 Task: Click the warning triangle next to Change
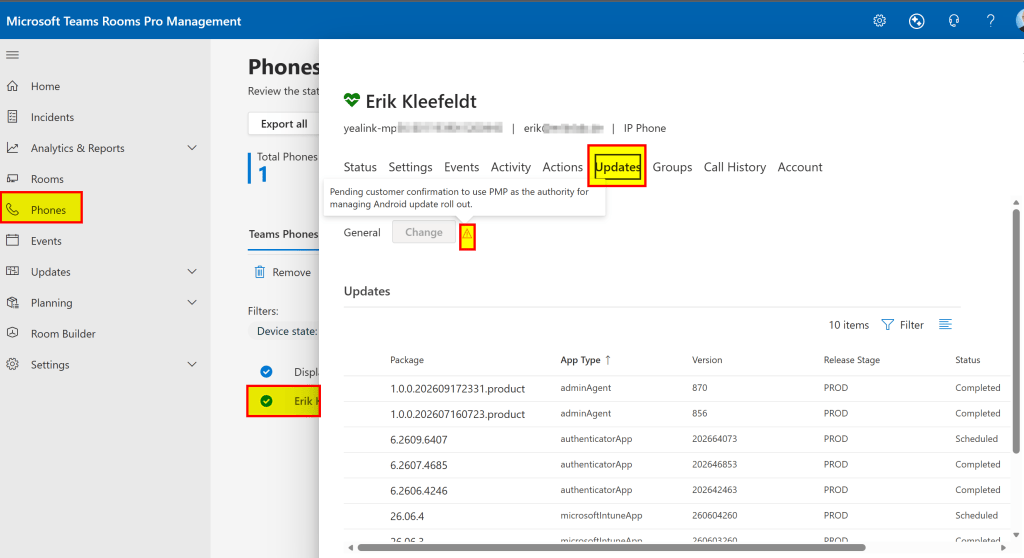tap(467, 234)
